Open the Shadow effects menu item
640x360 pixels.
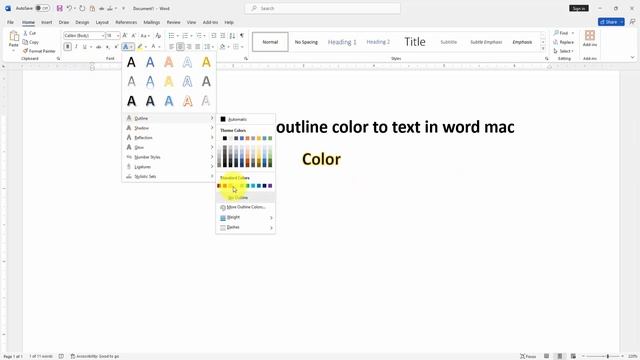pyautogui.click(x=169, y=128)
